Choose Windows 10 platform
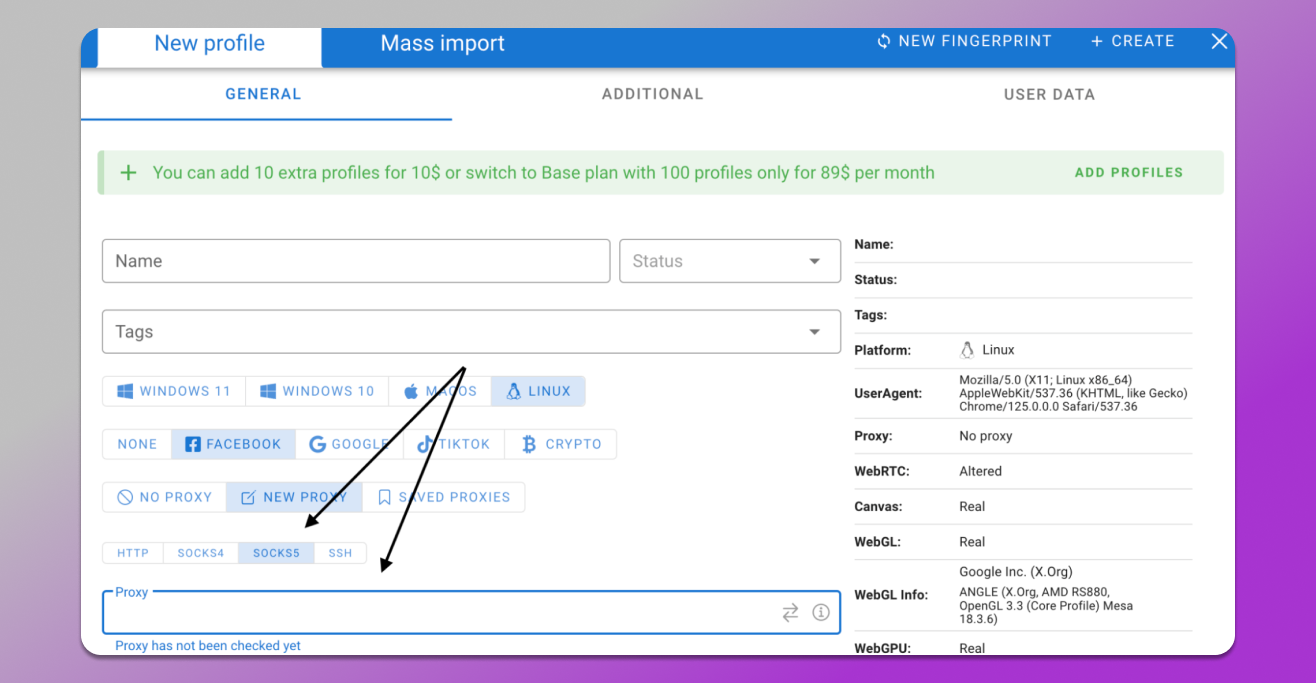The width and height of the screenshot is (1316, 683). point(317,391)
